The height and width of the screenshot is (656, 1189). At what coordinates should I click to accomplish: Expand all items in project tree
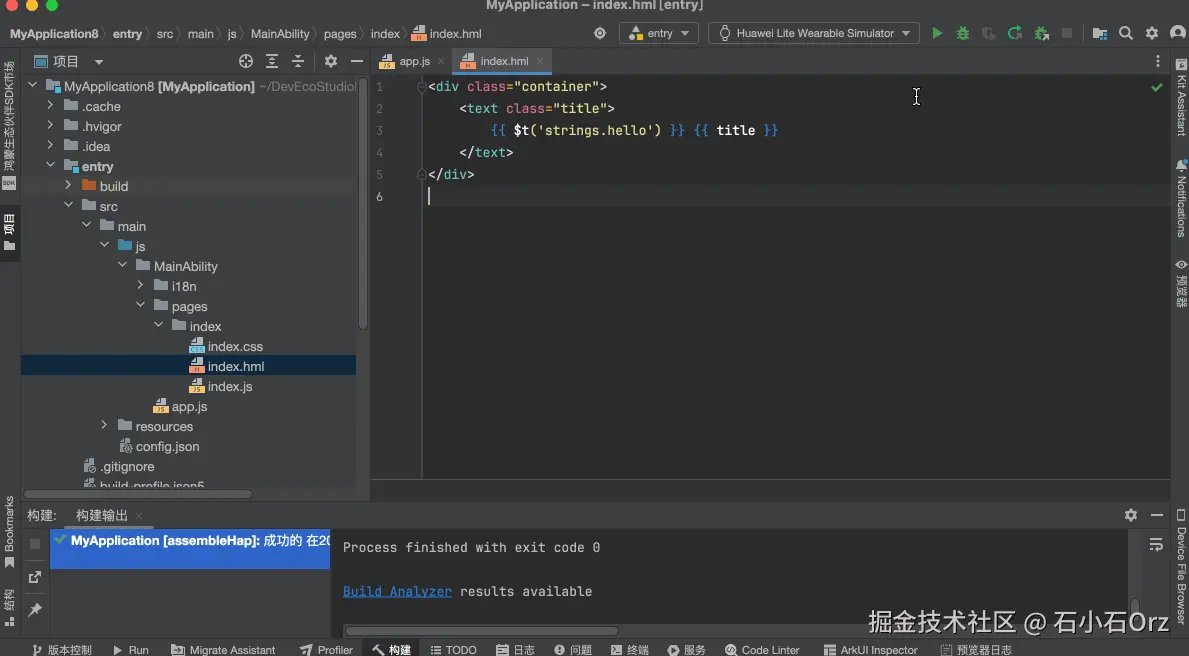point(272,61)
